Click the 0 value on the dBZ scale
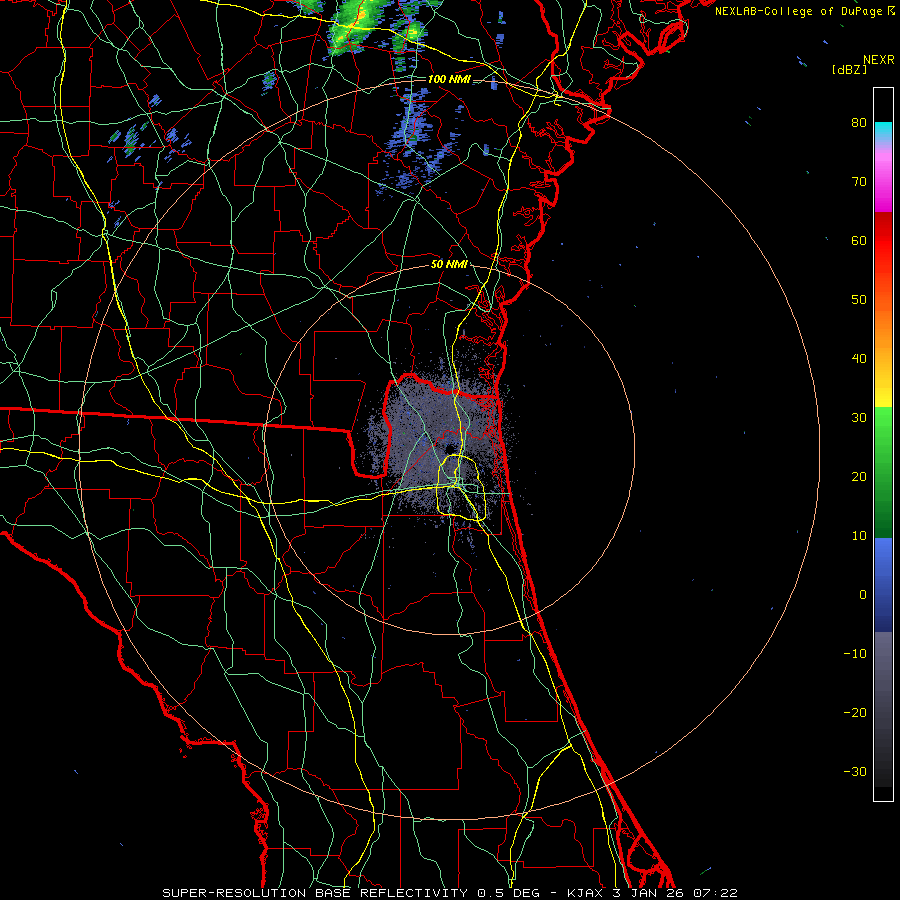The width and height of the screenshot is (900, 900). [863, 595]
